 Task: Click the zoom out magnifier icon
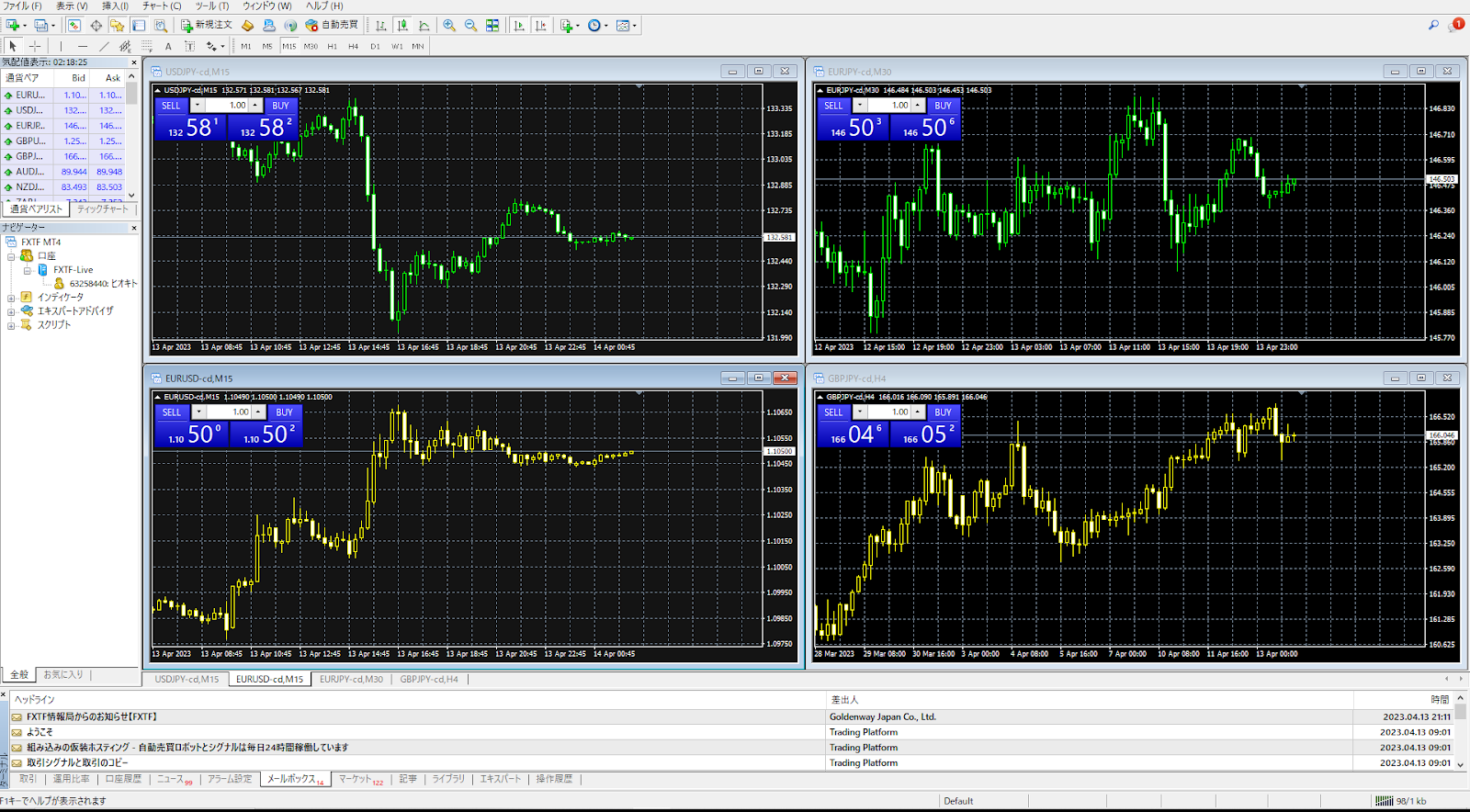pyautogui.click(x=470, y=26)
